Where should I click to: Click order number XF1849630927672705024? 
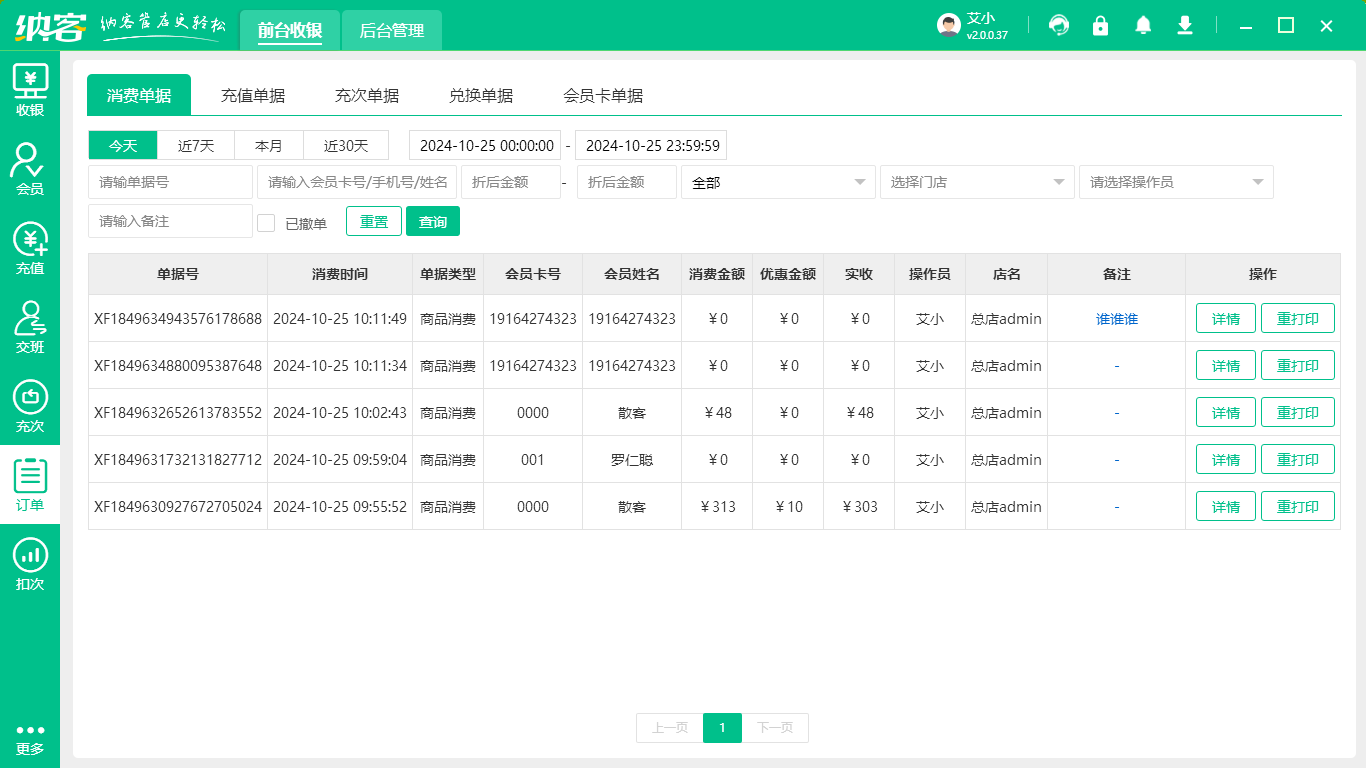(x=178, y=507)
